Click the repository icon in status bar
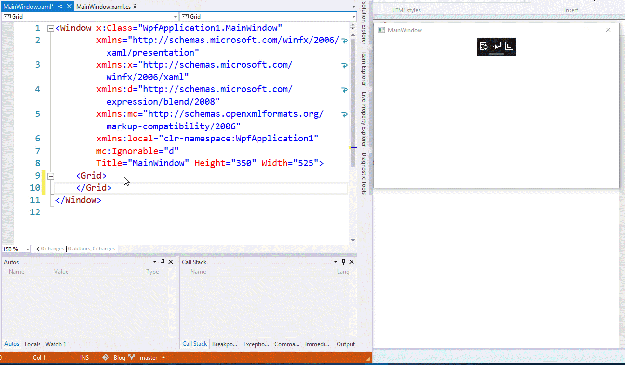 coord(106,357)
